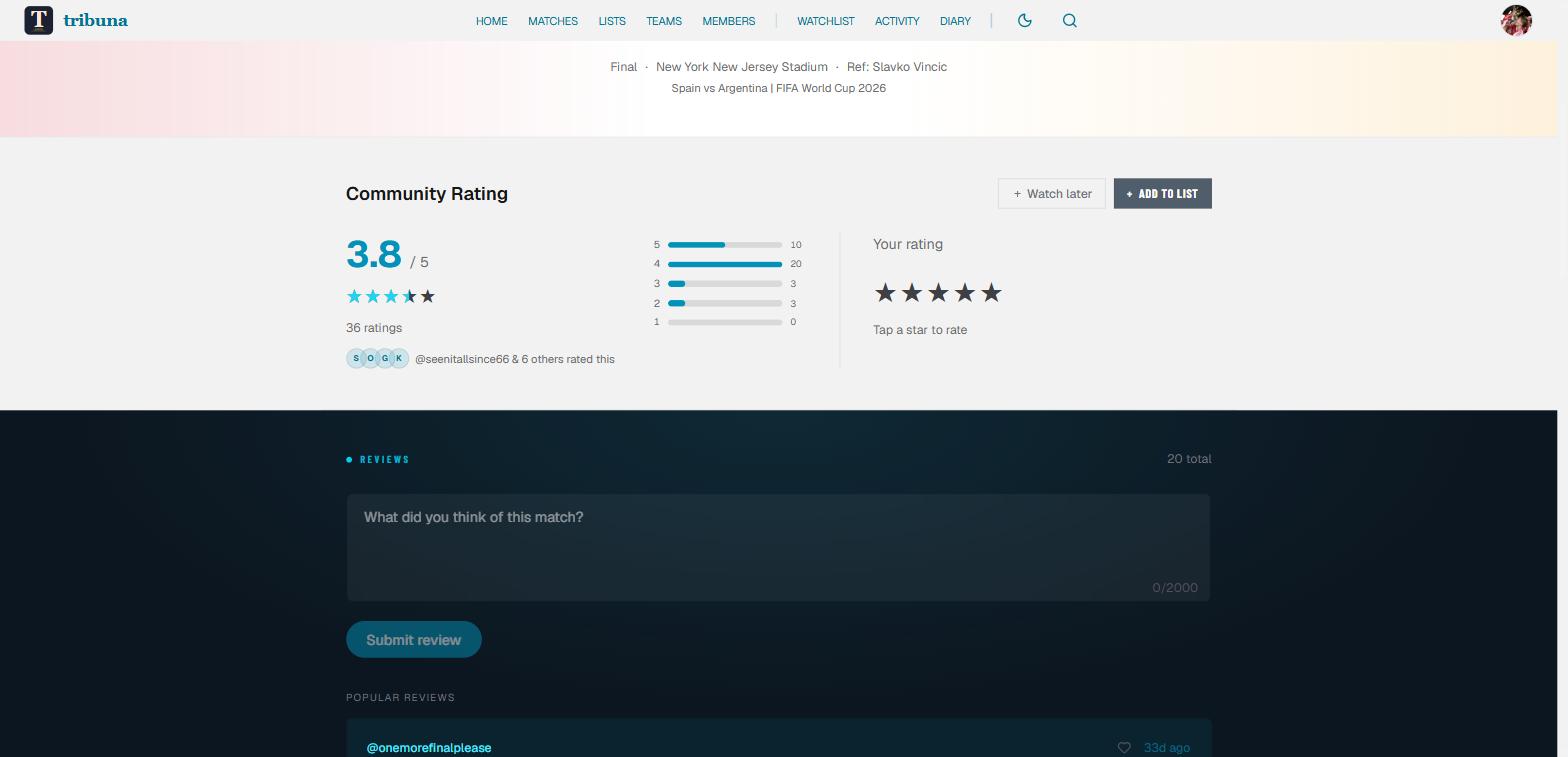Click the Add to List button
1568x757 pixels.
click(1162, 194)
